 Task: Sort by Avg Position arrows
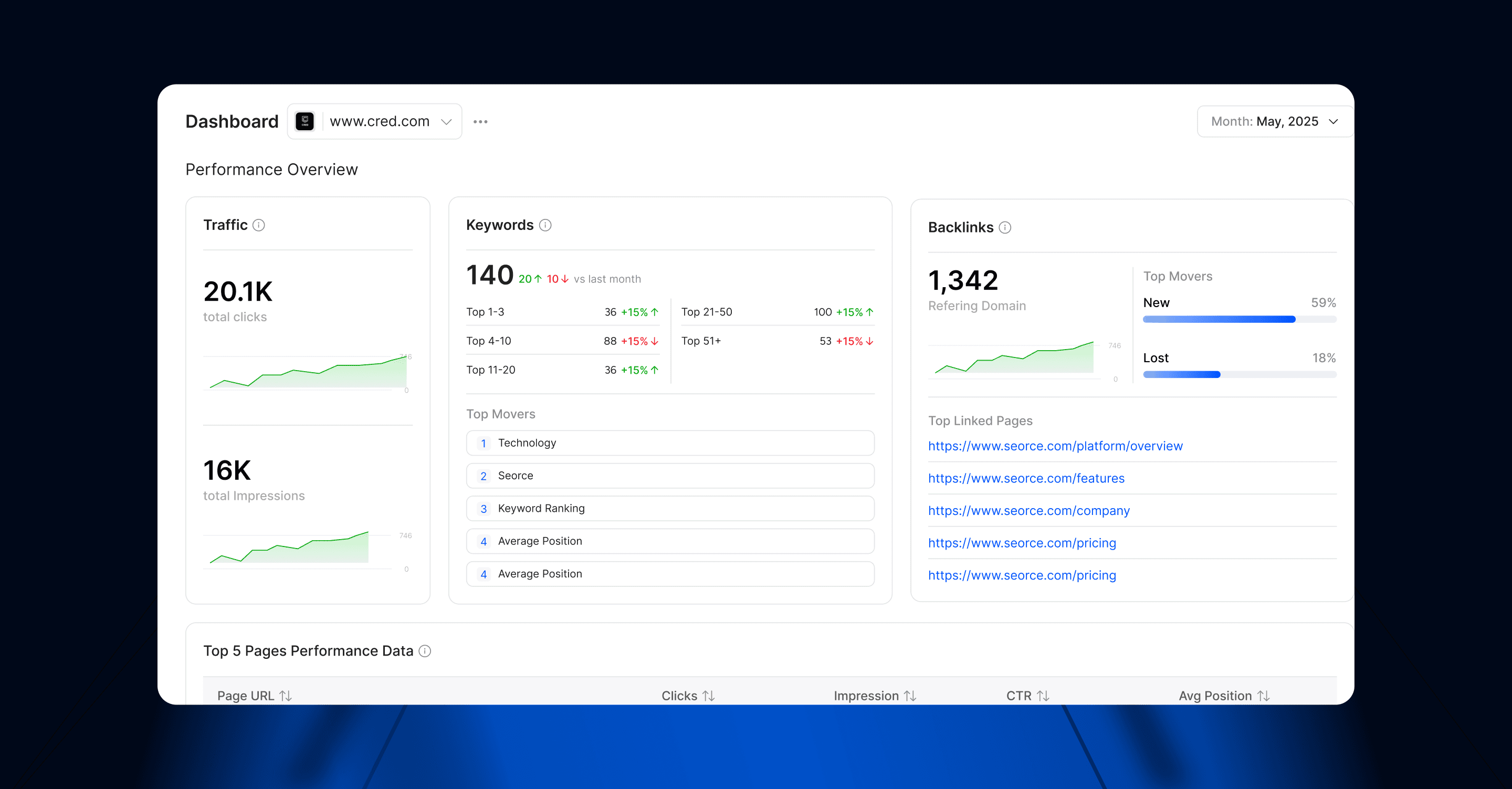point(1264,696)
